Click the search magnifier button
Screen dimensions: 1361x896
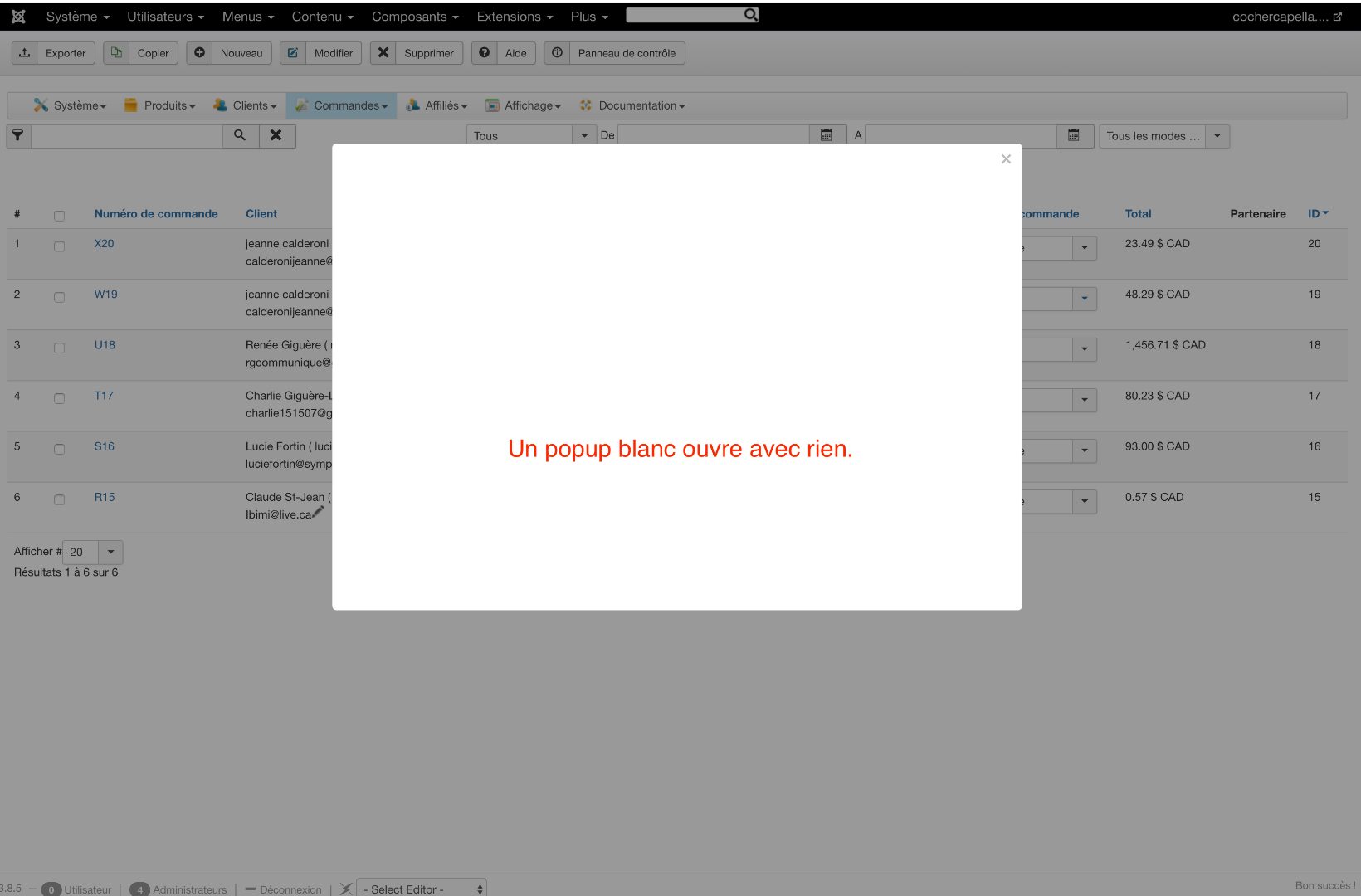[240, 135]
